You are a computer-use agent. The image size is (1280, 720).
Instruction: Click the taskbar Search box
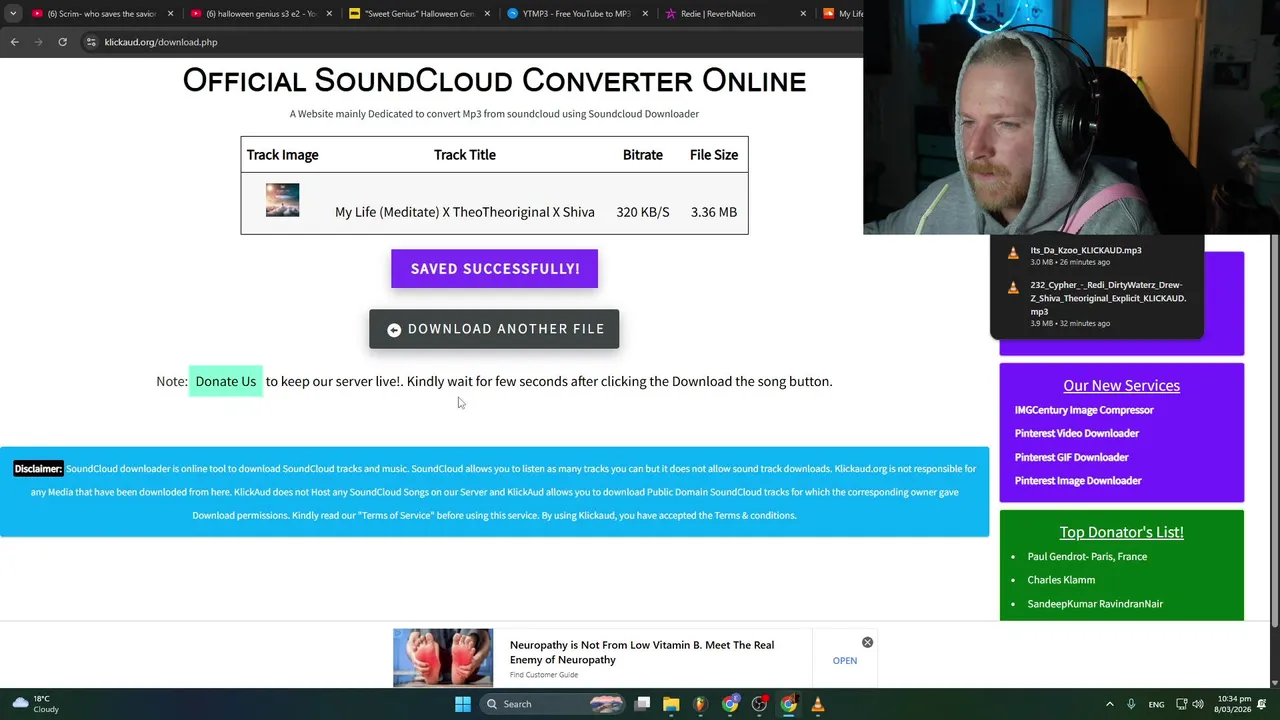tap(552, 704)
